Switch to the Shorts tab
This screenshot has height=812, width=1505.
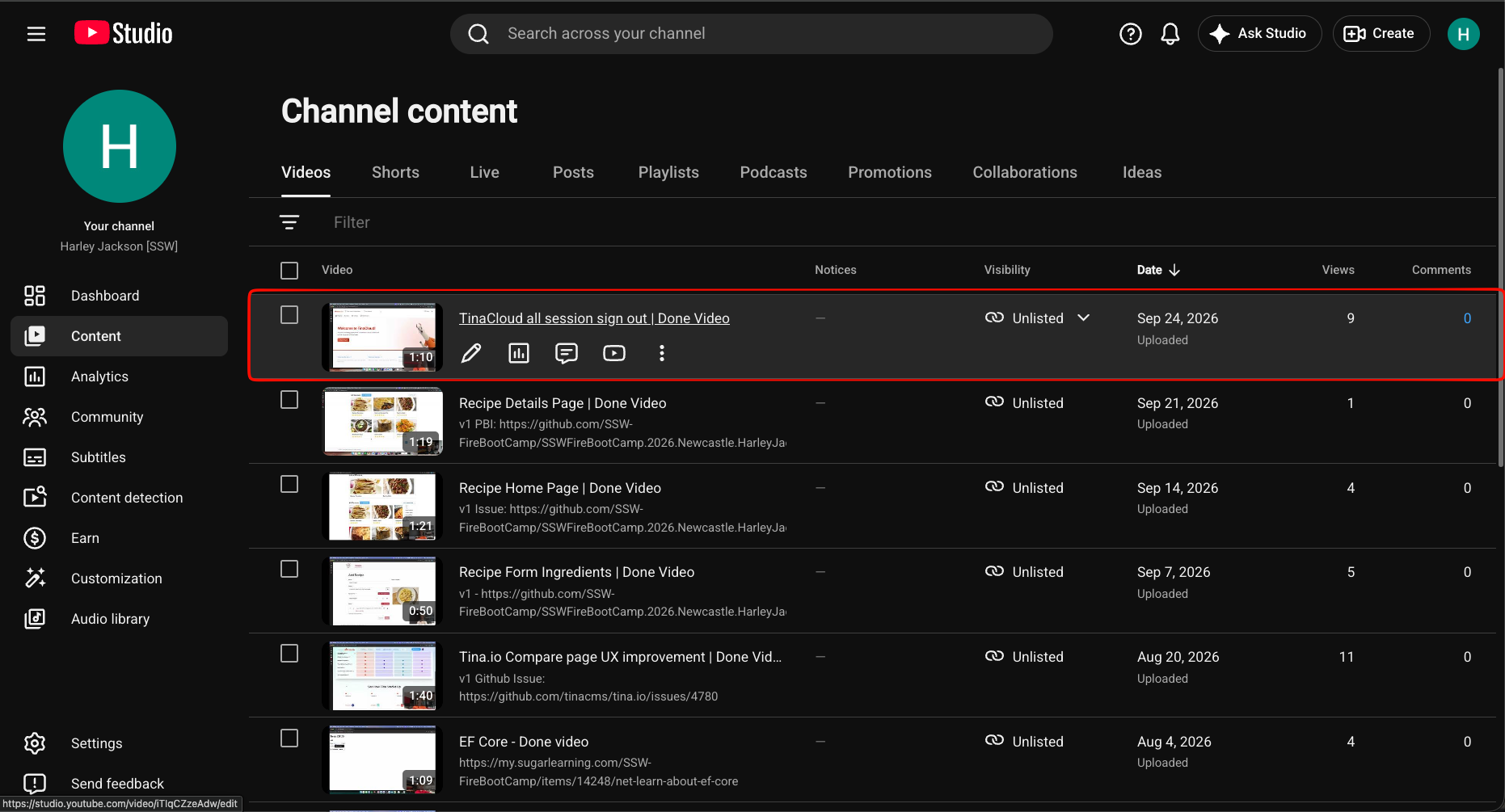395,172
